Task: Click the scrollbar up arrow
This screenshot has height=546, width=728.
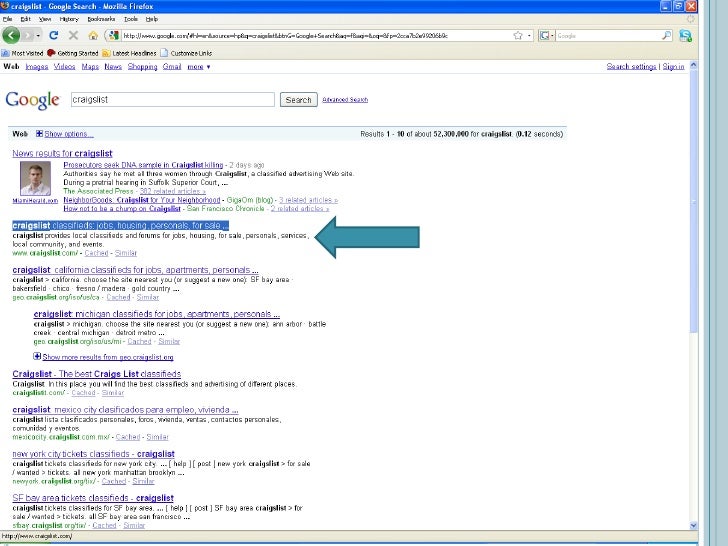Action: [x=694, y=65]
